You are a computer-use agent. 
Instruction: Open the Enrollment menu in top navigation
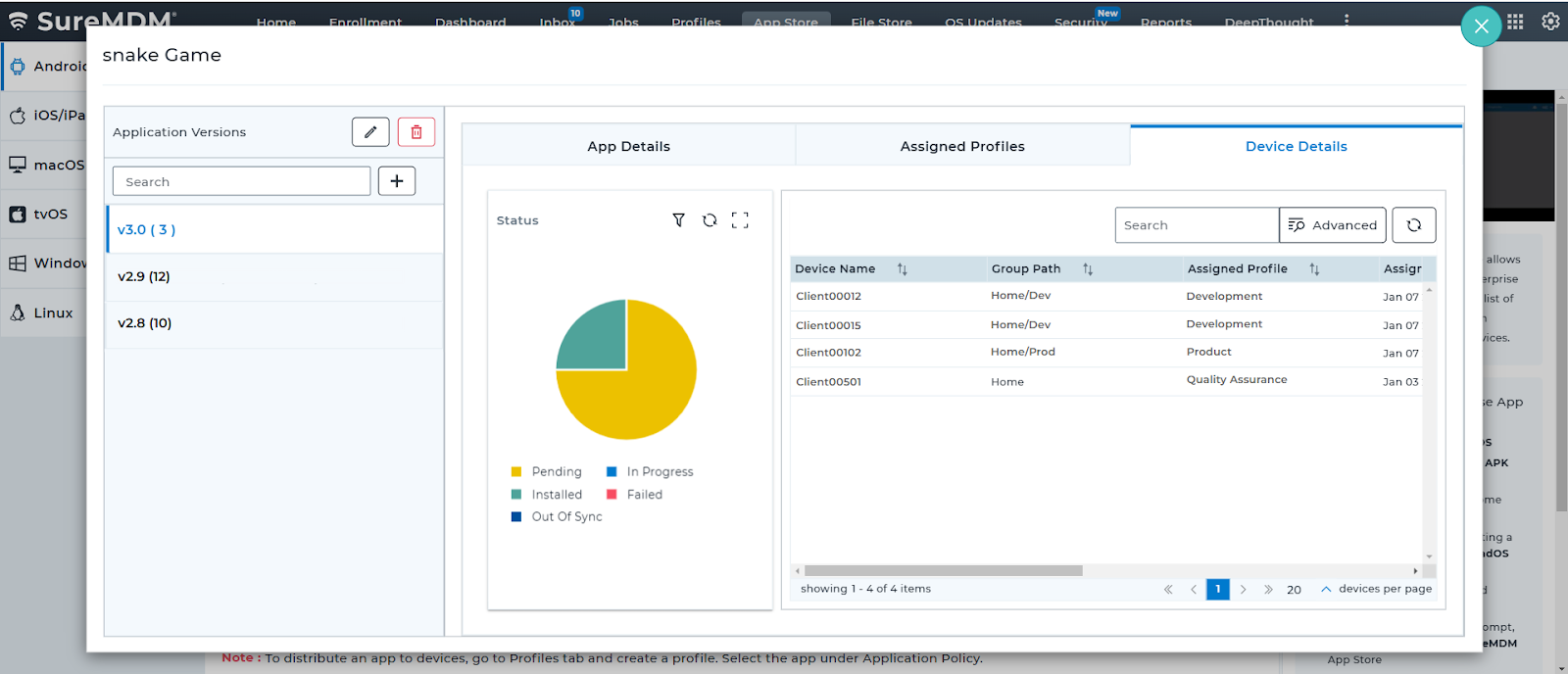(365, 21)
